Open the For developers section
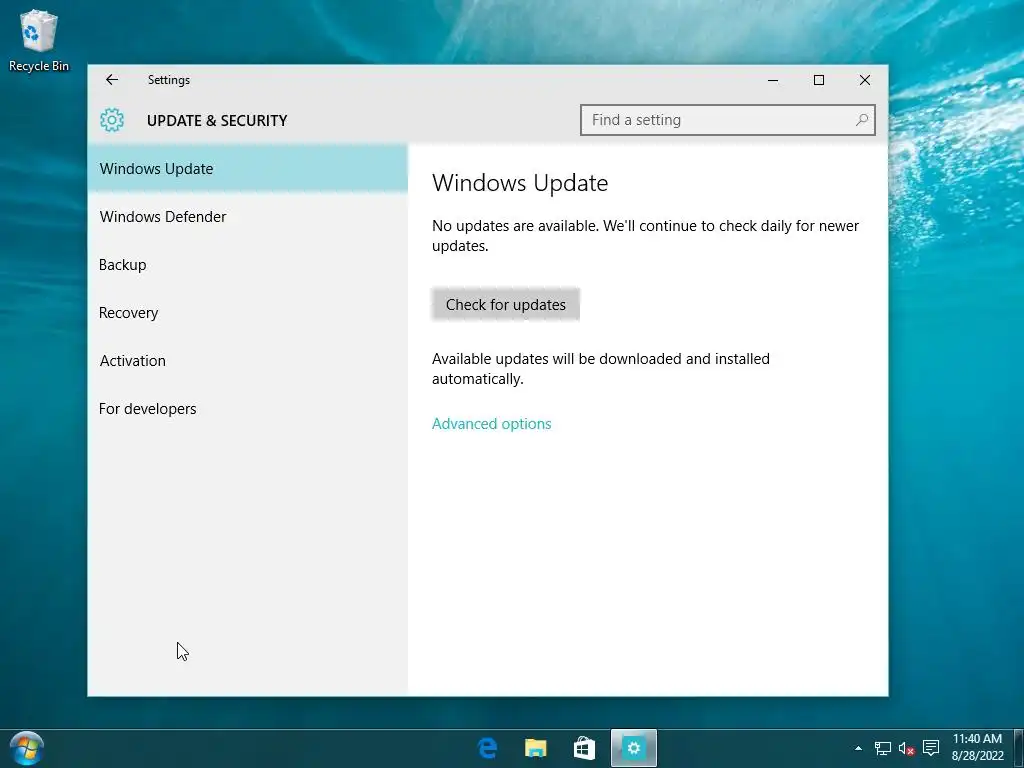The image size is (1024, 768). tap(248, 409)
